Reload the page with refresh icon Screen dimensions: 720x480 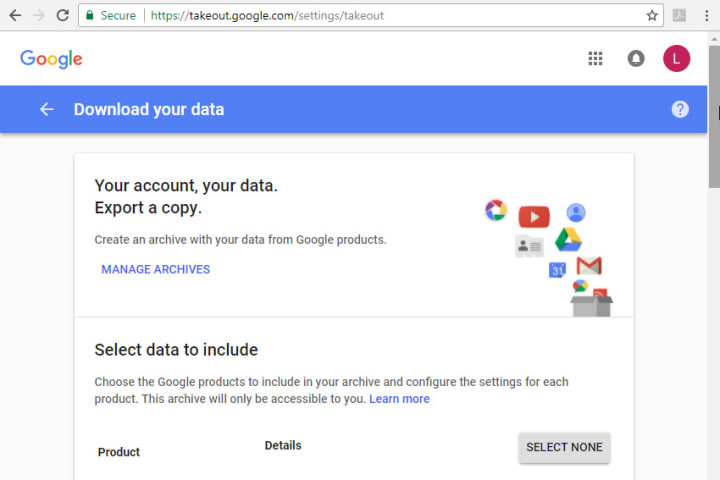(x=63, y=15)
